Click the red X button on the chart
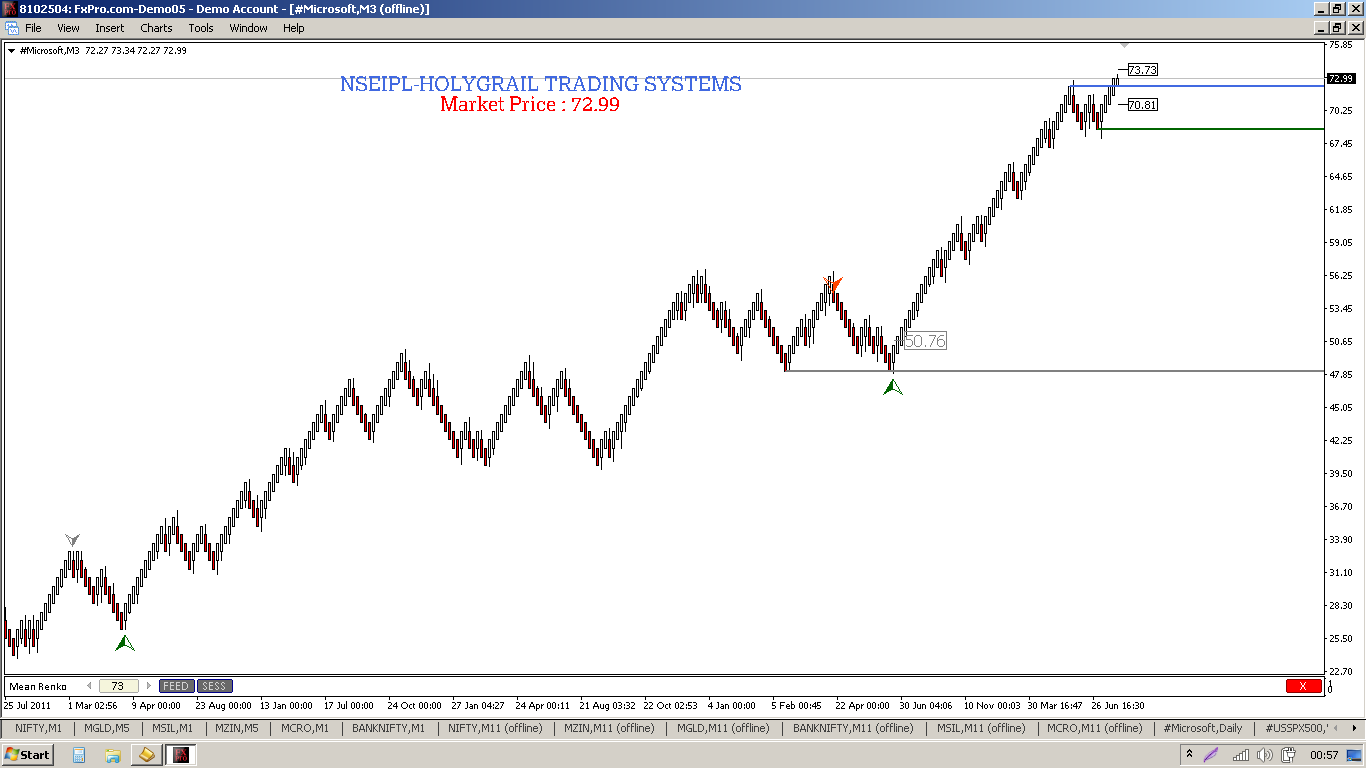Image resolution: width=1366 pixels, height=768 pixels. click(x=1302, y=686)
